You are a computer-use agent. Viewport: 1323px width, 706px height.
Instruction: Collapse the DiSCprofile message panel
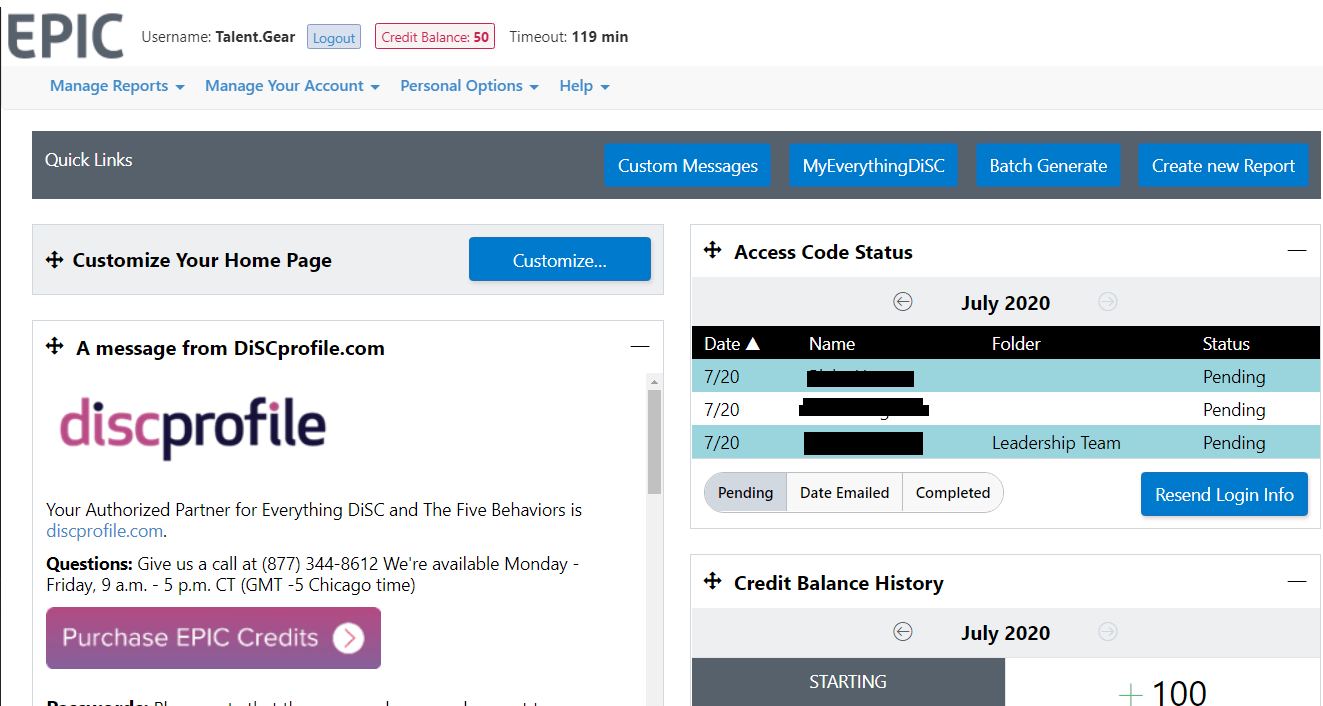pos(640,347)
